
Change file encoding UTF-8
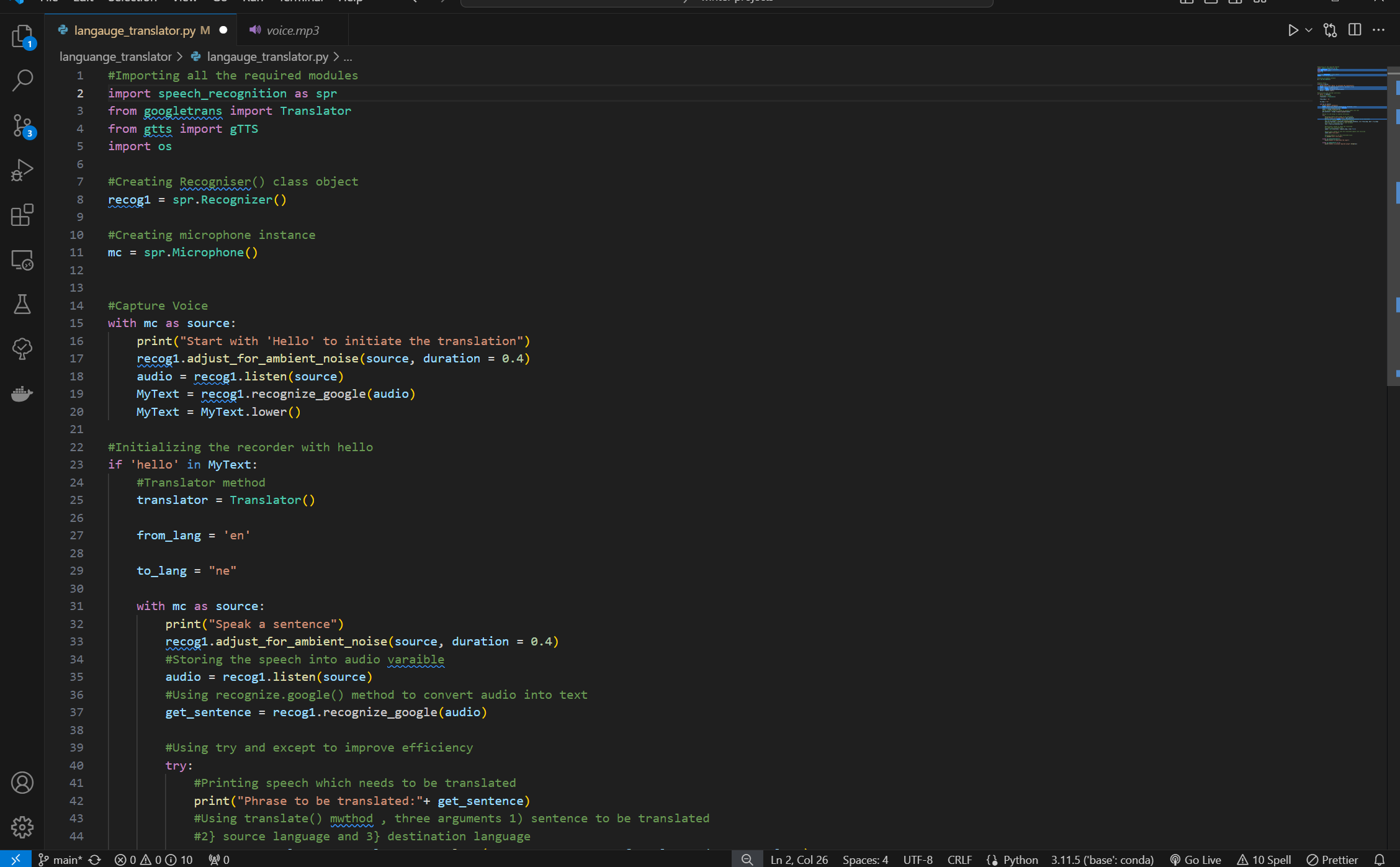(x=918, y=860)
